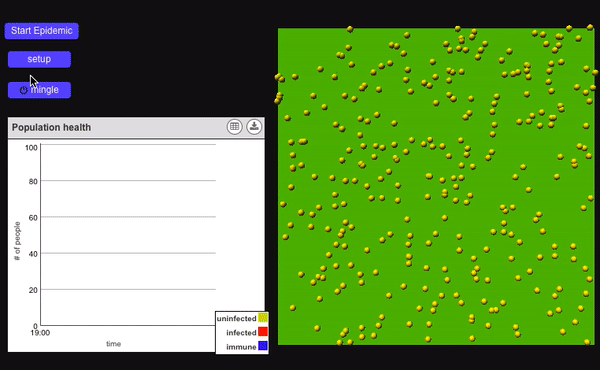
Task: Select the 'uninfected' legend label
Action: [x=236, y=318]
